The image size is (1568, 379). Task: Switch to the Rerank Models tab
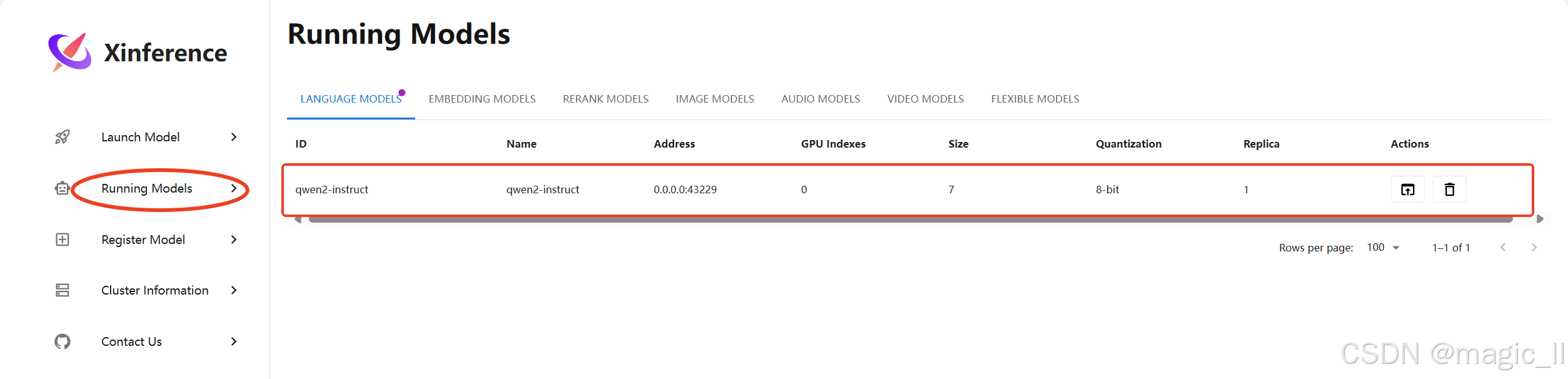pos(605,99)
